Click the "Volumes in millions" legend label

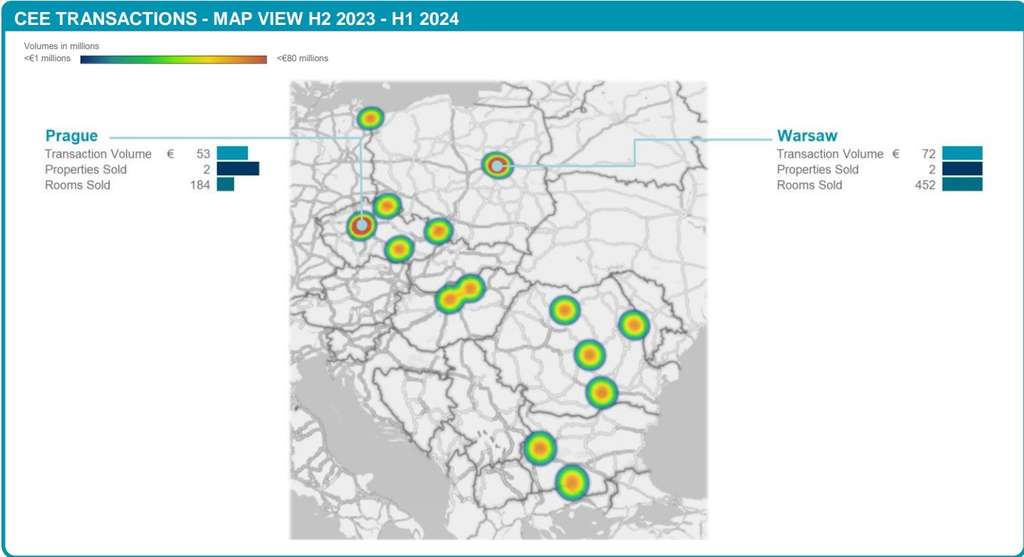(x=61, y=46)
